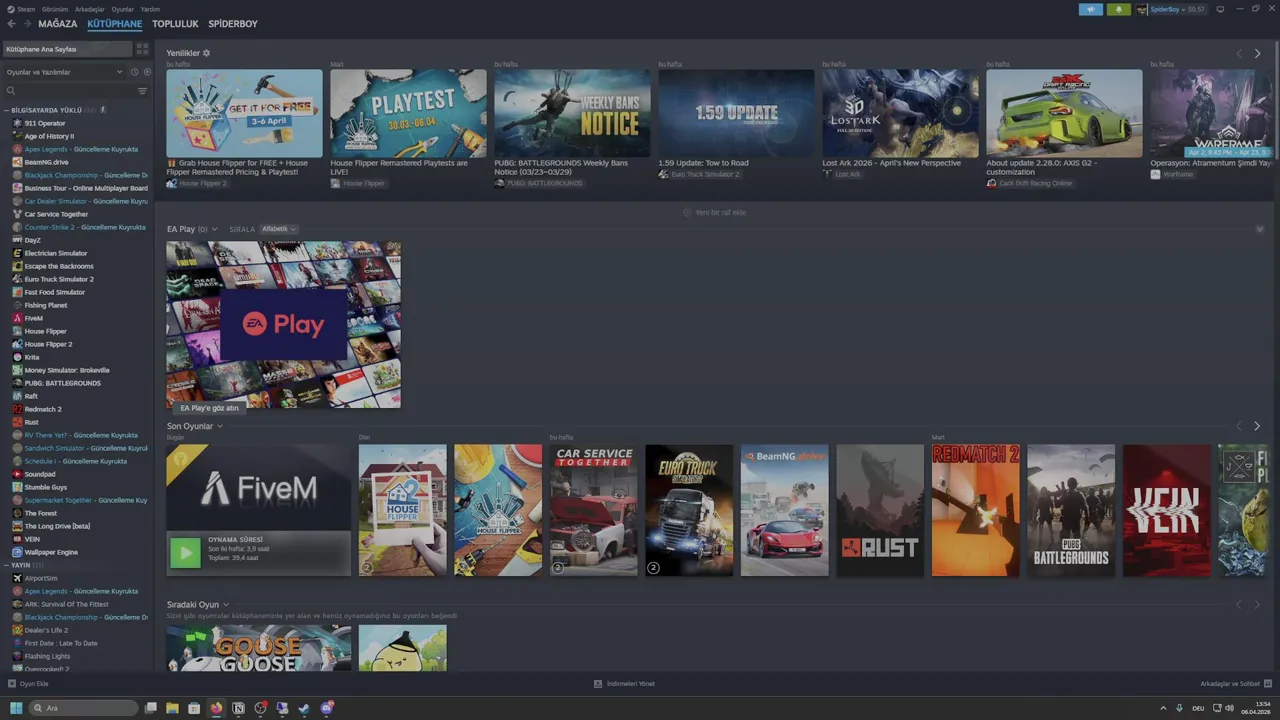Open the Yardım menu
Viewport: 1280px width, 720px height.
[150, 9]
